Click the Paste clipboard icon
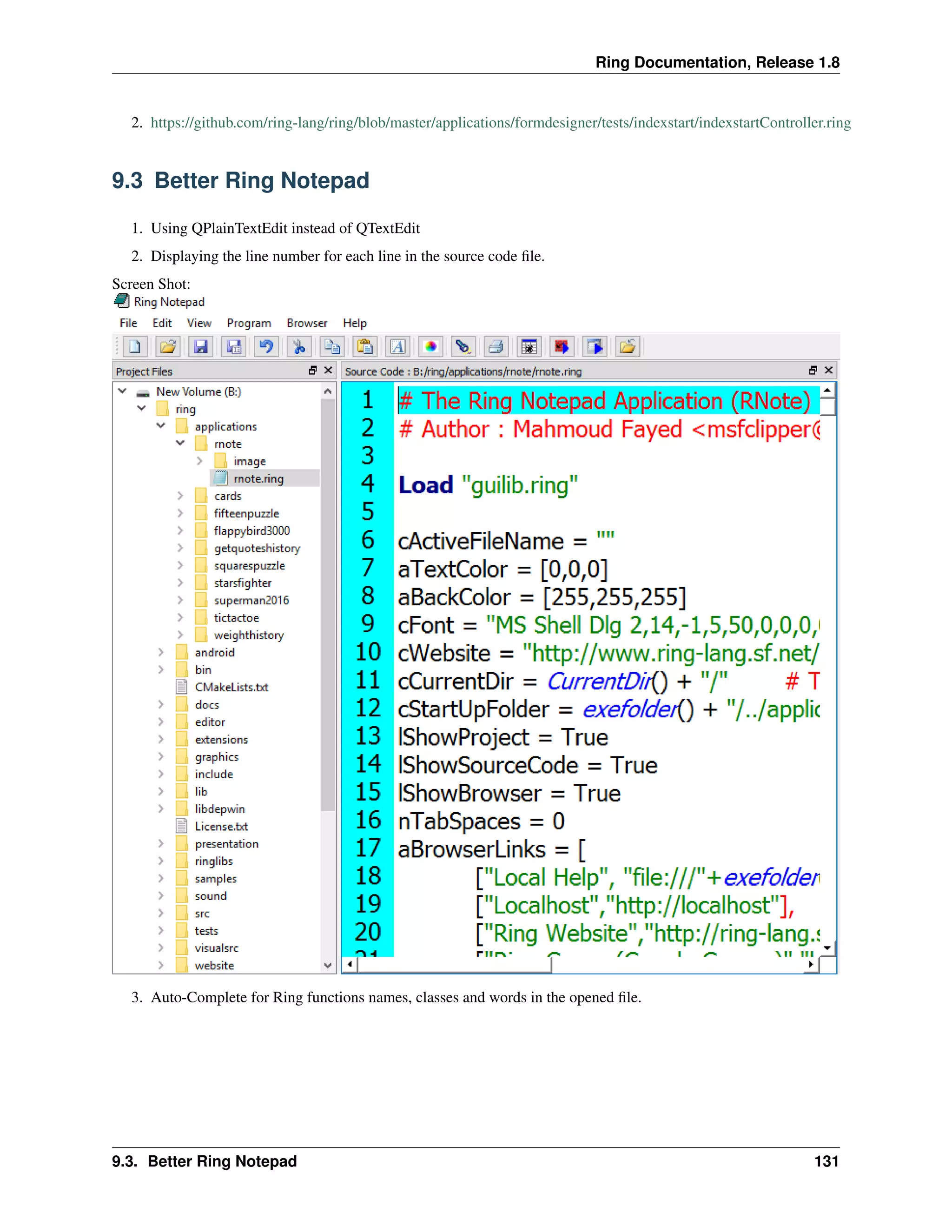 tap(365, 346)
